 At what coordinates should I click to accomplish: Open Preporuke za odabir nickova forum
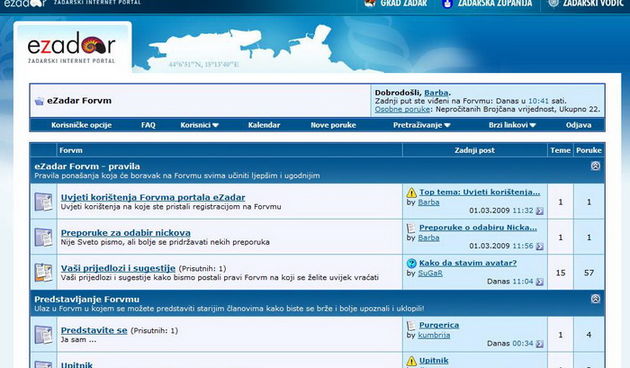tap(126, 233)
